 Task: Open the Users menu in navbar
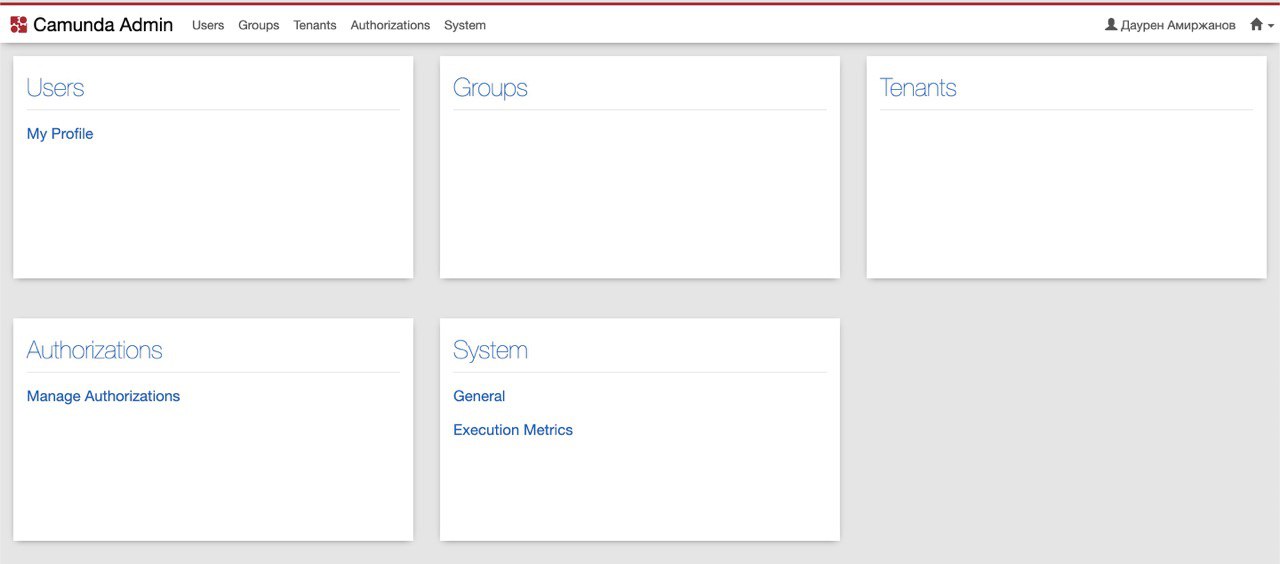point(208,25)
